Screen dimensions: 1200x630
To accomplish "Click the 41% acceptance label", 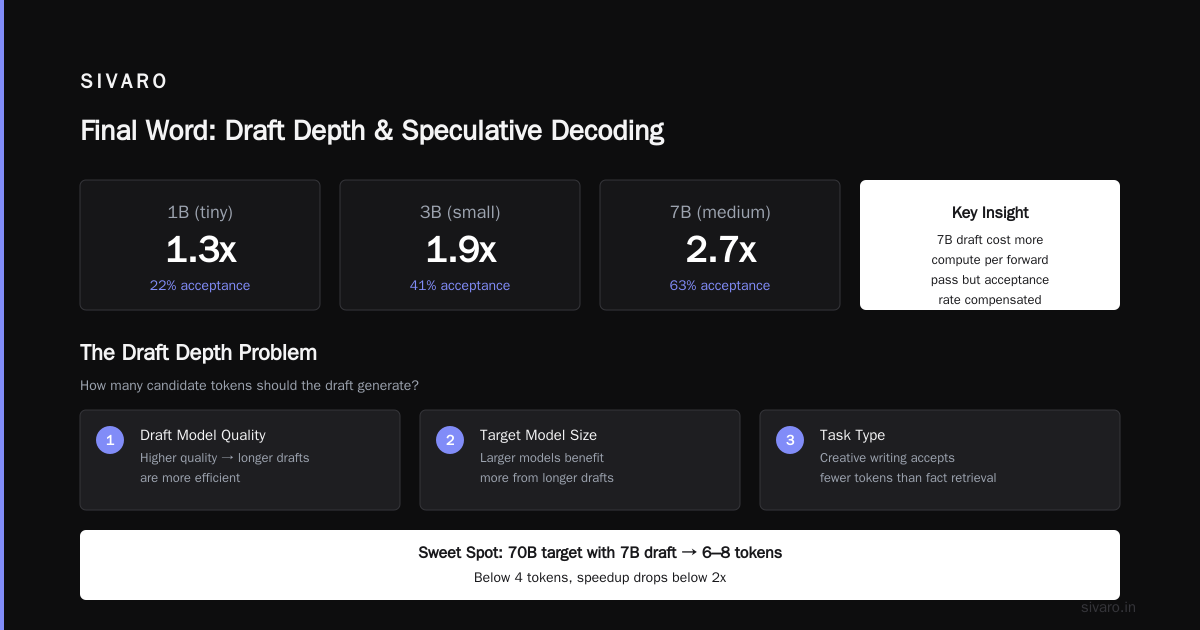I will [460, 286].
